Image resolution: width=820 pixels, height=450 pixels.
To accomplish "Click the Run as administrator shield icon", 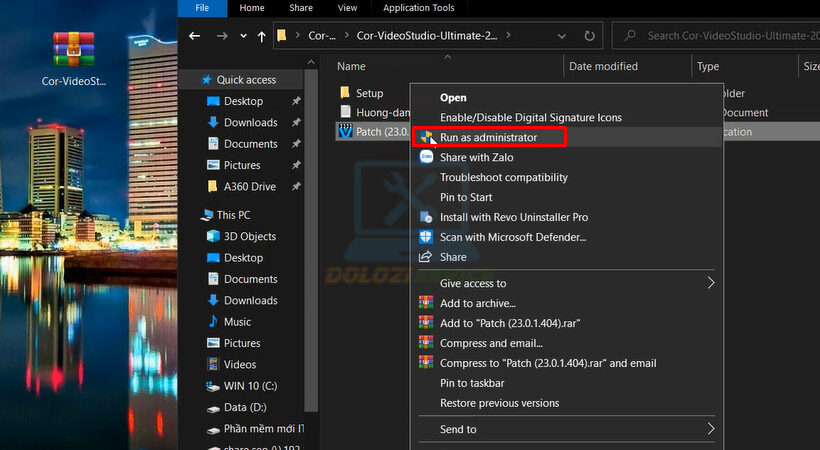I will [x=426, y=137].
